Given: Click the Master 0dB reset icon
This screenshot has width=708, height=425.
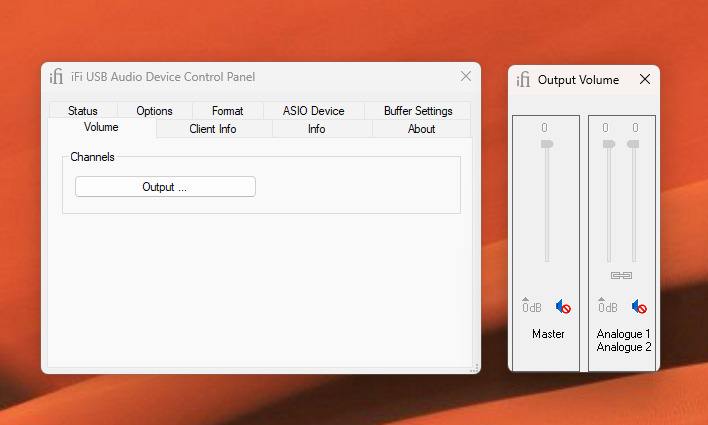Looking at the screenshot, I should [x=531, y=306].
